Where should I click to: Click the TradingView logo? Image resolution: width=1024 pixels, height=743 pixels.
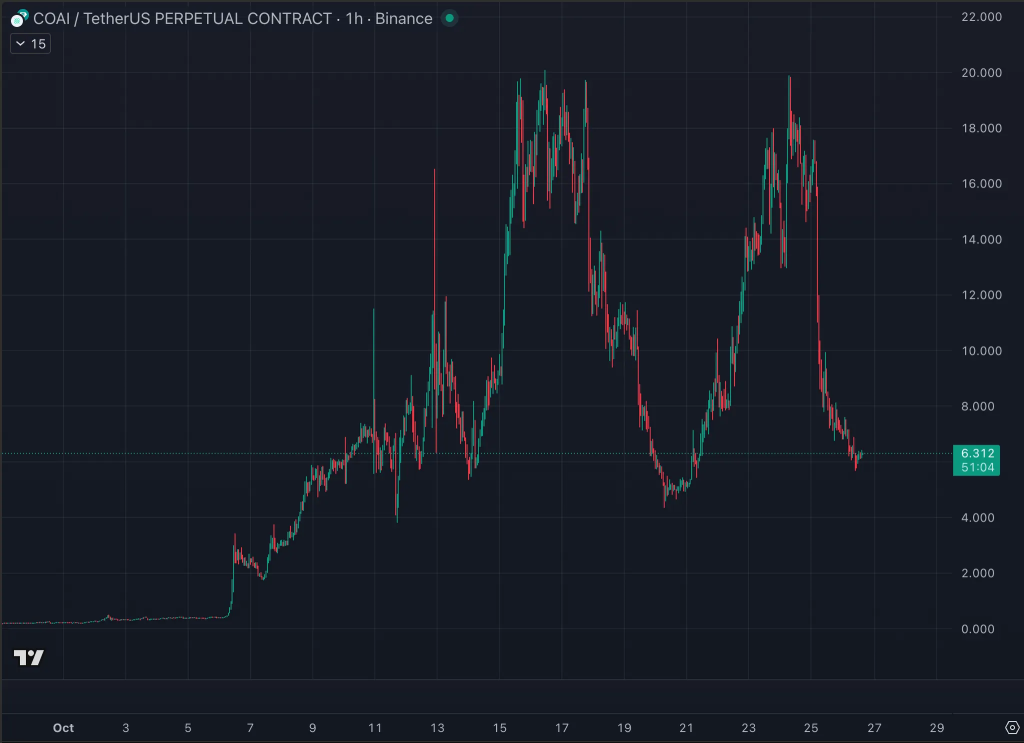pos(28,657)
